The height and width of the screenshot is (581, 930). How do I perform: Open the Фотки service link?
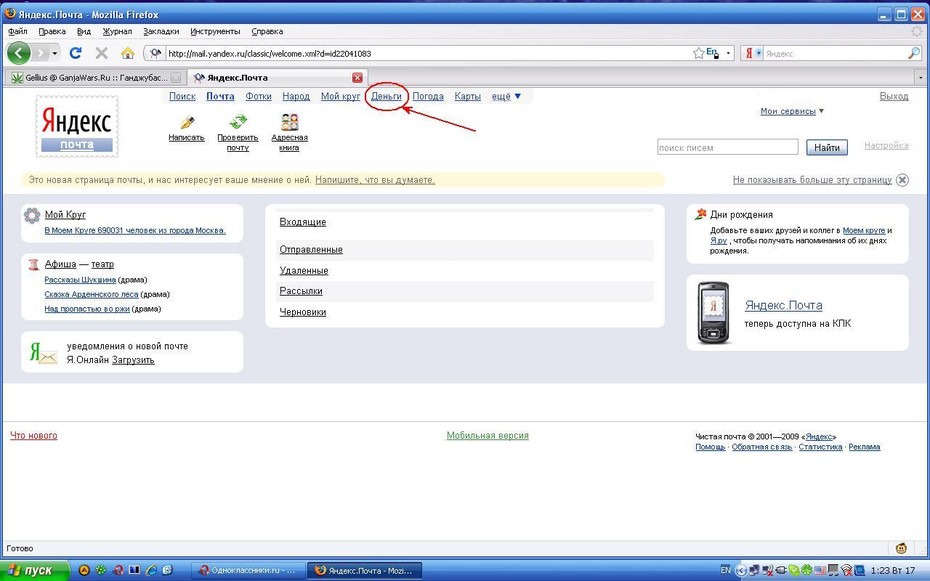(259, 96)
